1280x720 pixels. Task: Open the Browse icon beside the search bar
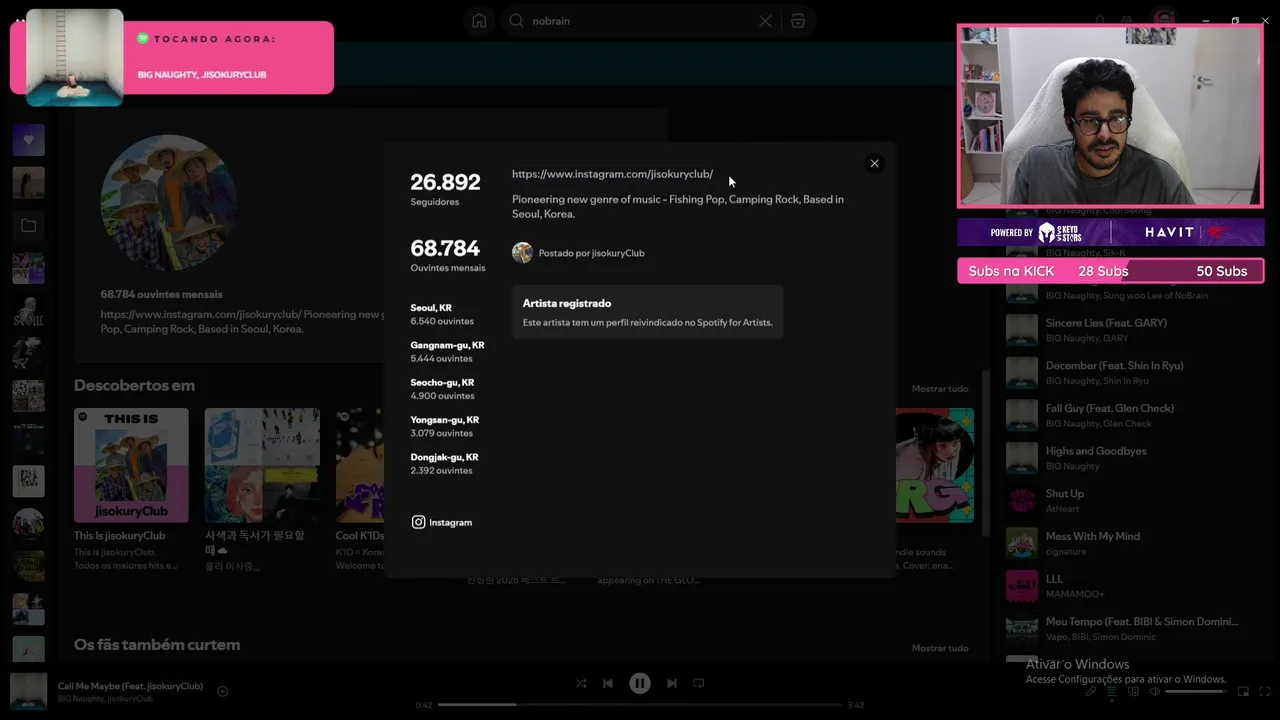[797, 21]
